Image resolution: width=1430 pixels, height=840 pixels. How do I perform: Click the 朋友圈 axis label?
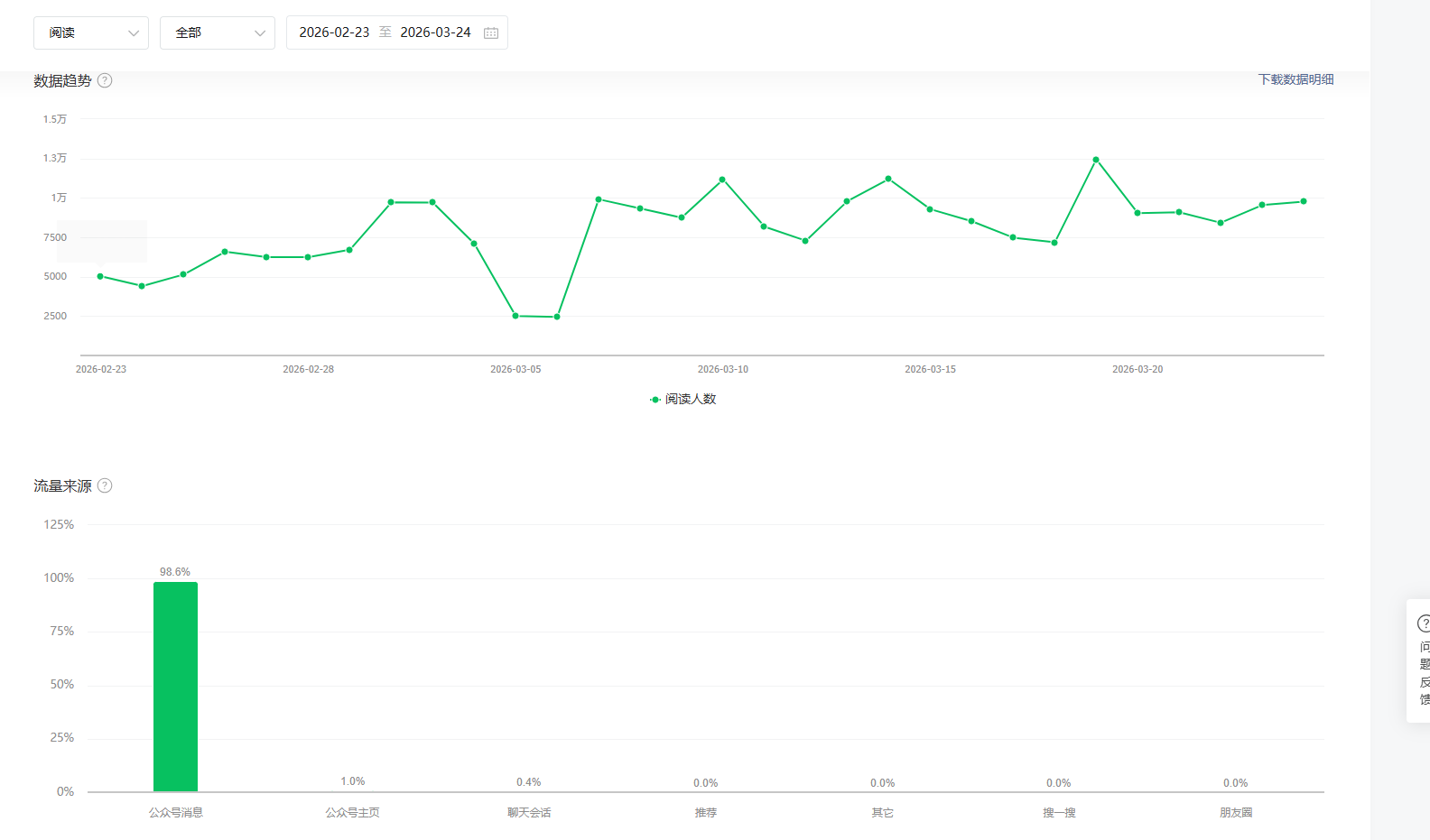coord(1236,813)
